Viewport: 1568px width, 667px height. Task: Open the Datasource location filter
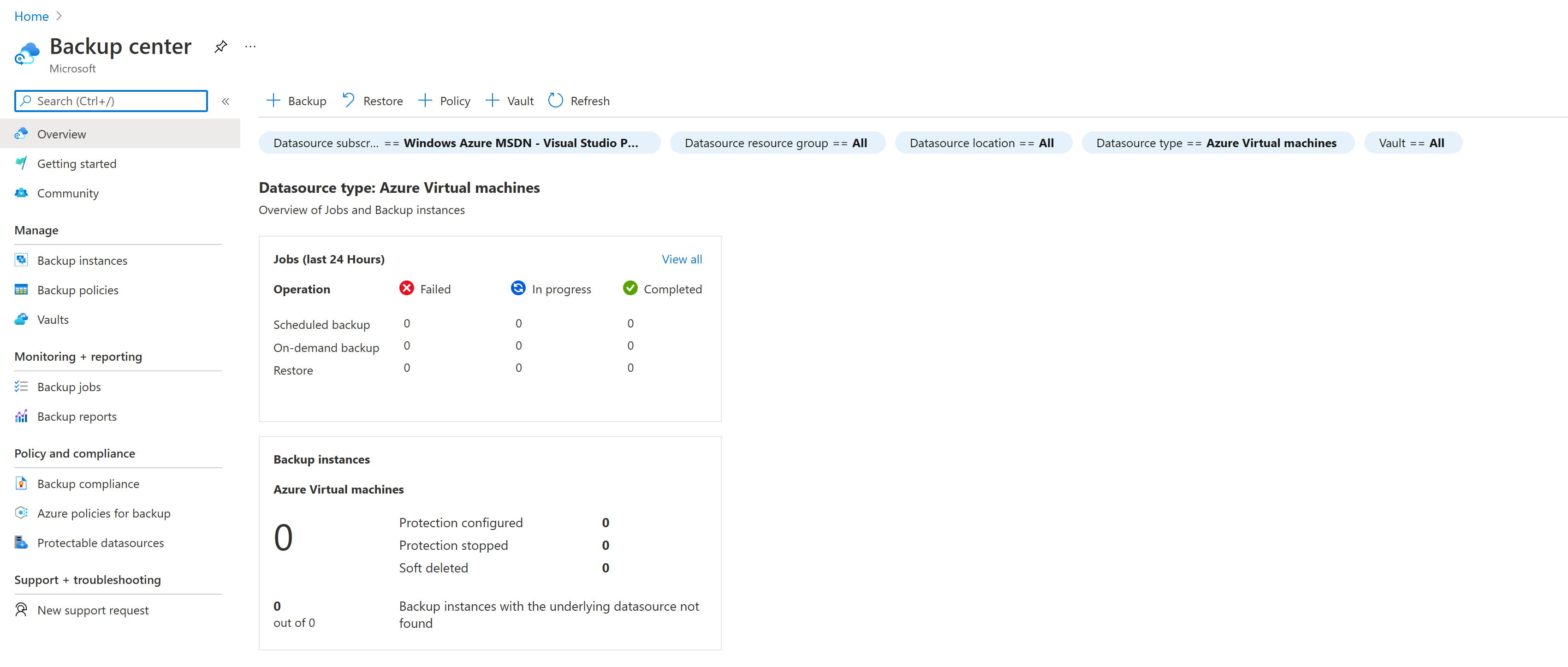tap(983, 143)
